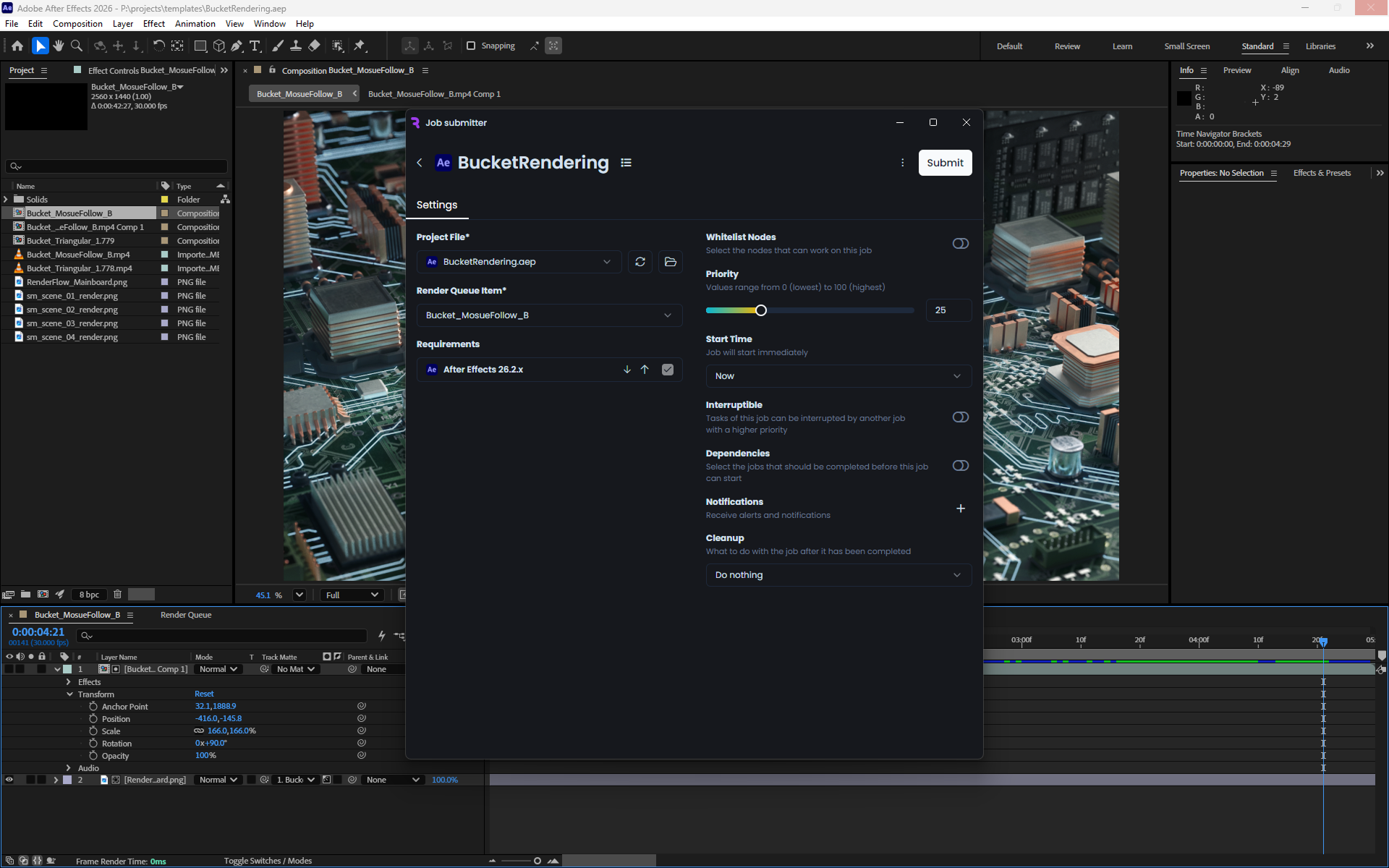The image size is (1389, 868).
Task: Open the resolution 'Full' dropdown in viewer
Action: click(x=352, y=595)
